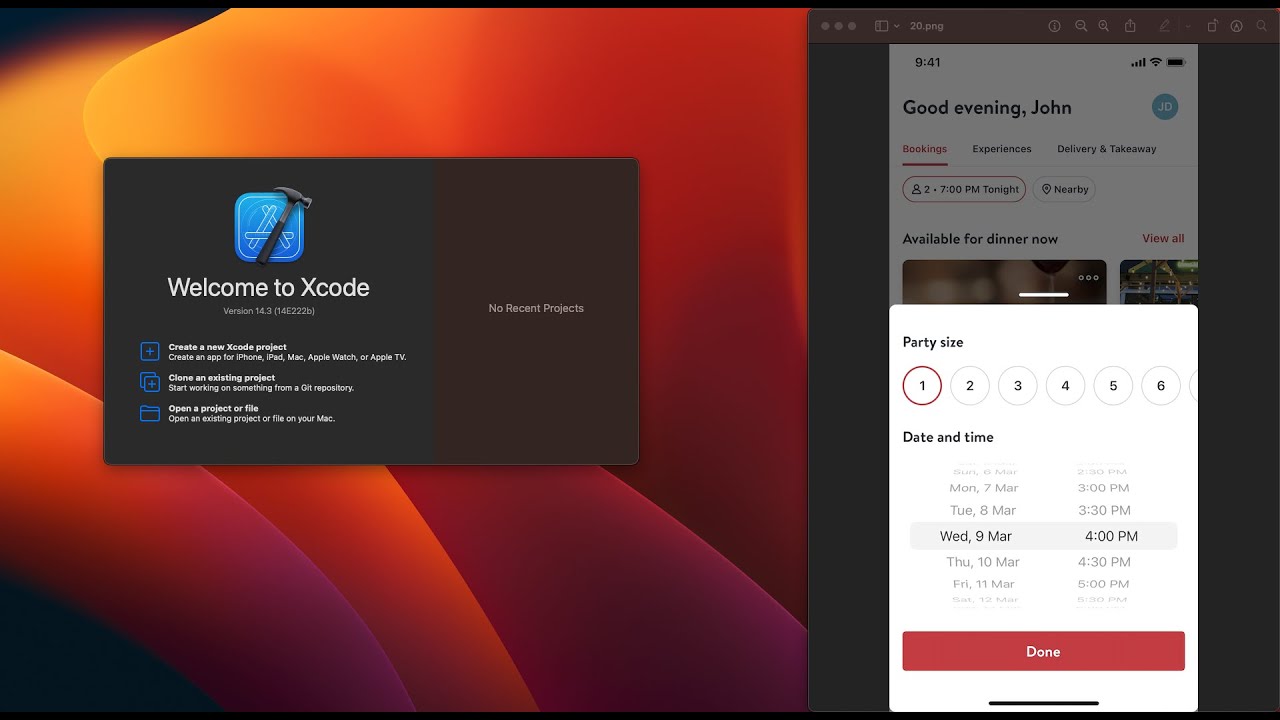The width and height of the screenshot is (1280, 720).
Task: Click the folder icon for opening a project
Action: point(150,413)
